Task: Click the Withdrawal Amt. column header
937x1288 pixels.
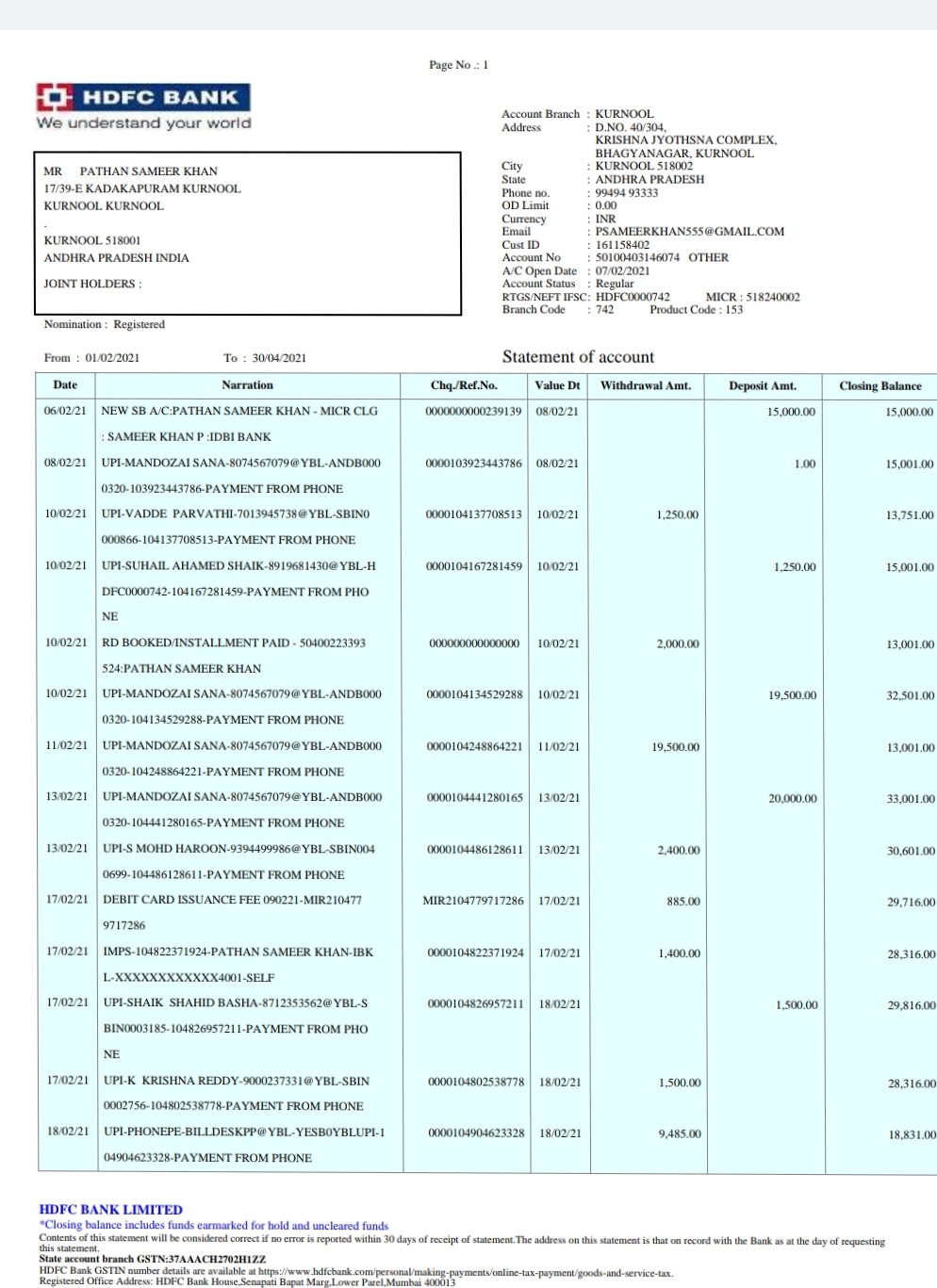Action: (646, 385)
